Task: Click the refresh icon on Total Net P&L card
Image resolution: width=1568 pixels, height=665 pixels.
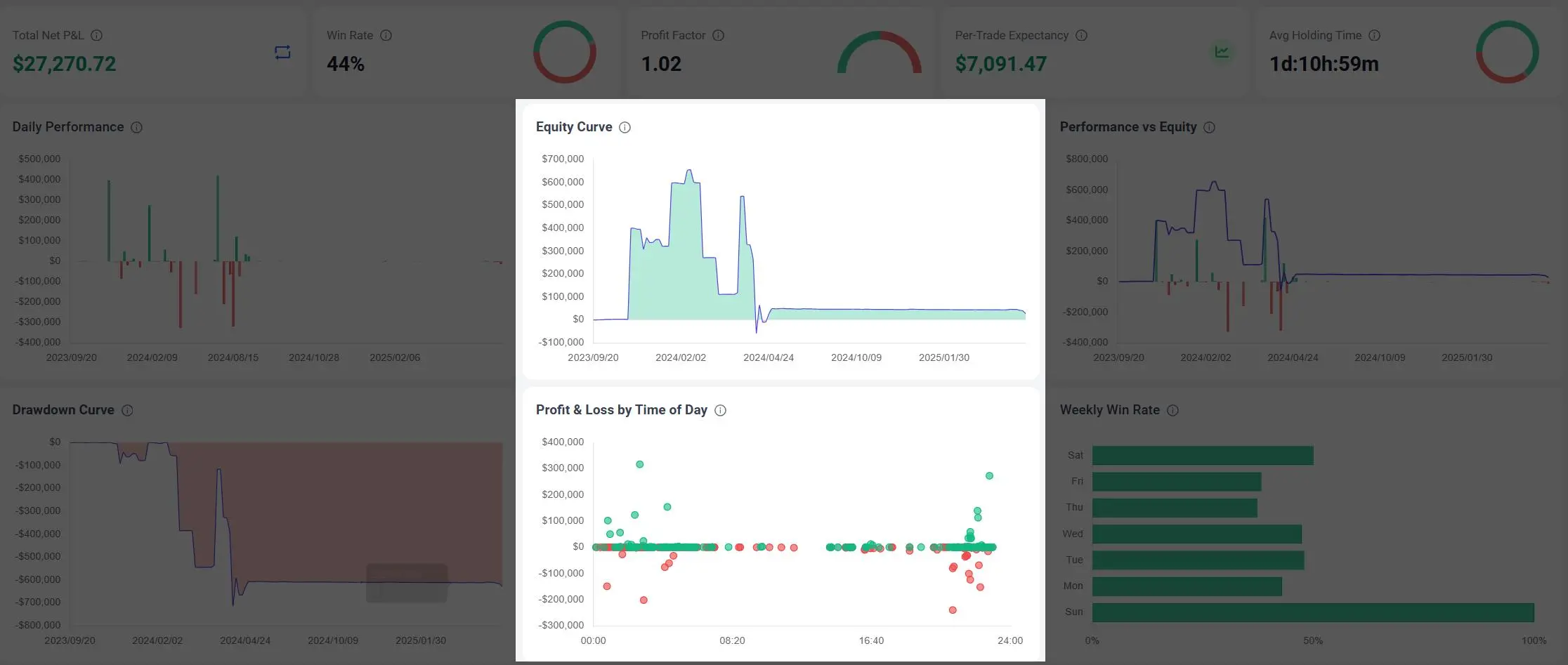Action: tap(282, 53)
